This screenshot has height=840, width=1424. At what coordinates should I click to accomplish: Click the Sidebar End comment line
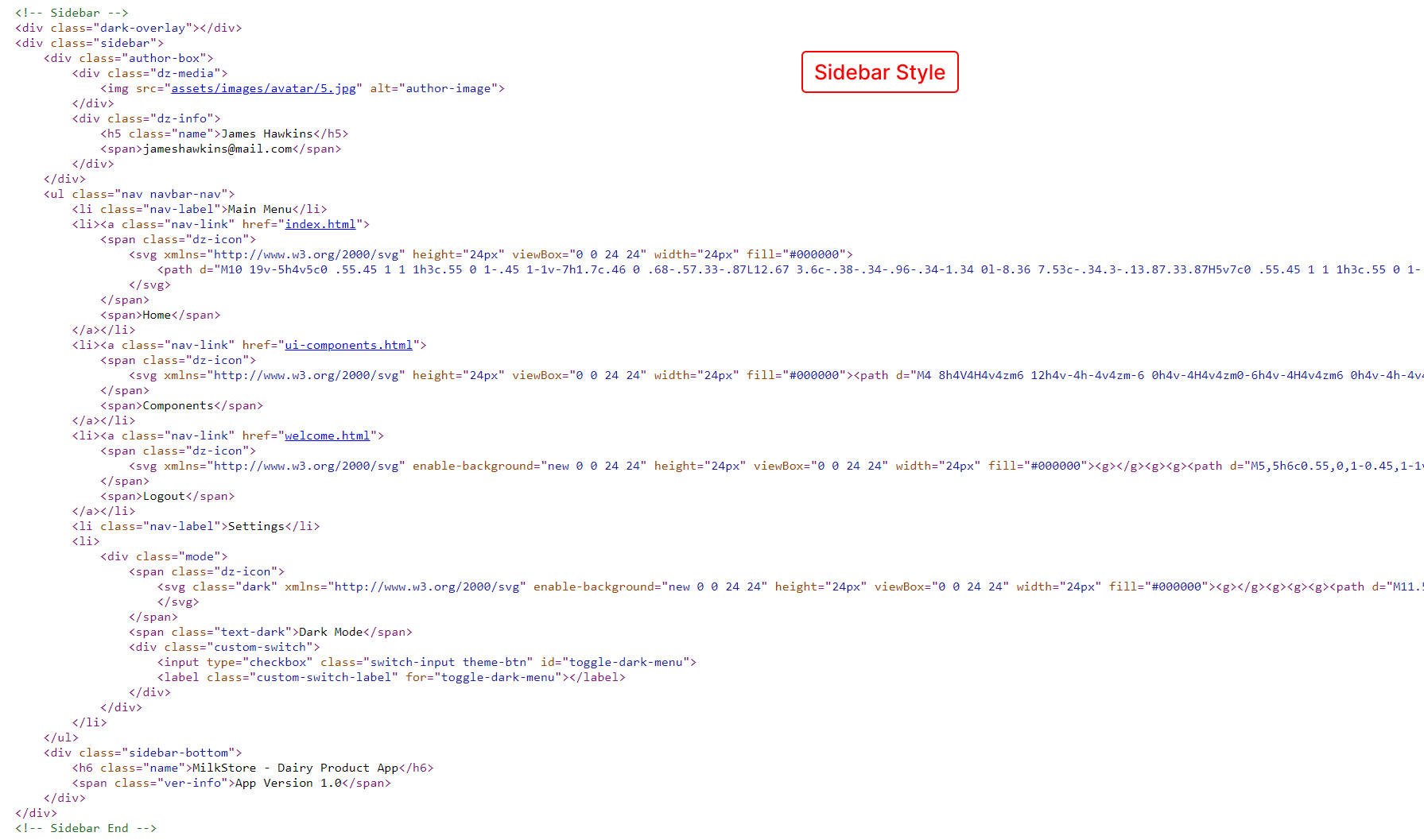click(x=86, y=828)
